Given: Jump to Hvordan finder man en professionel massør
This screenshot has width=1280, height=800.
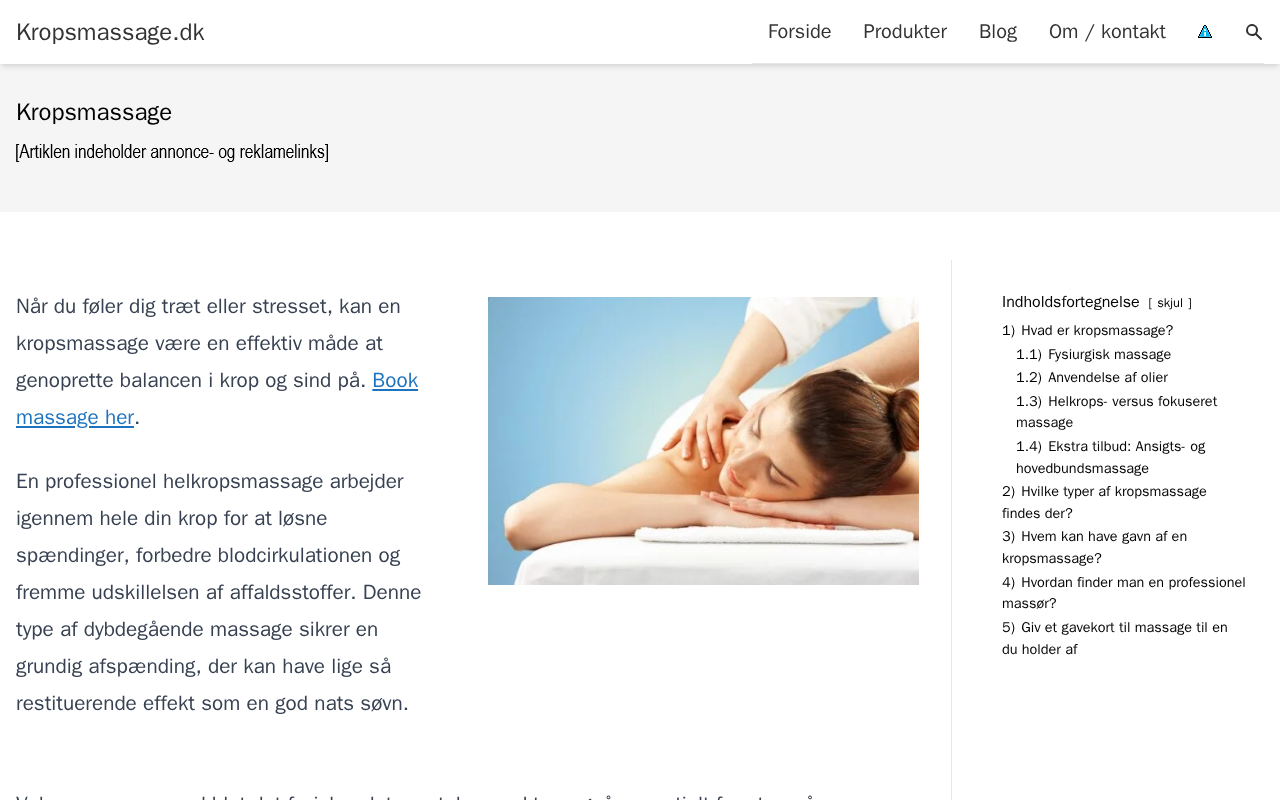Looking at the screenshot, I should [x=1124, y=592].
